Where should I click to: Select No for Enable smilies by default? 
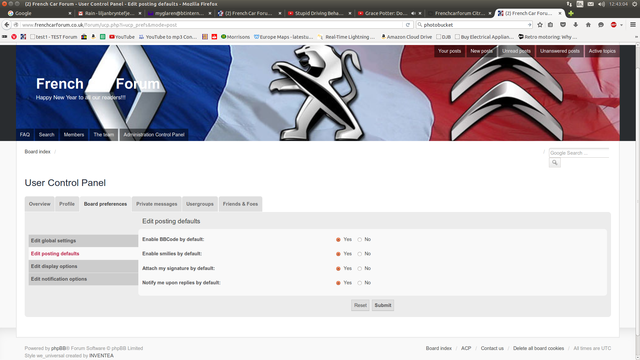360,254
